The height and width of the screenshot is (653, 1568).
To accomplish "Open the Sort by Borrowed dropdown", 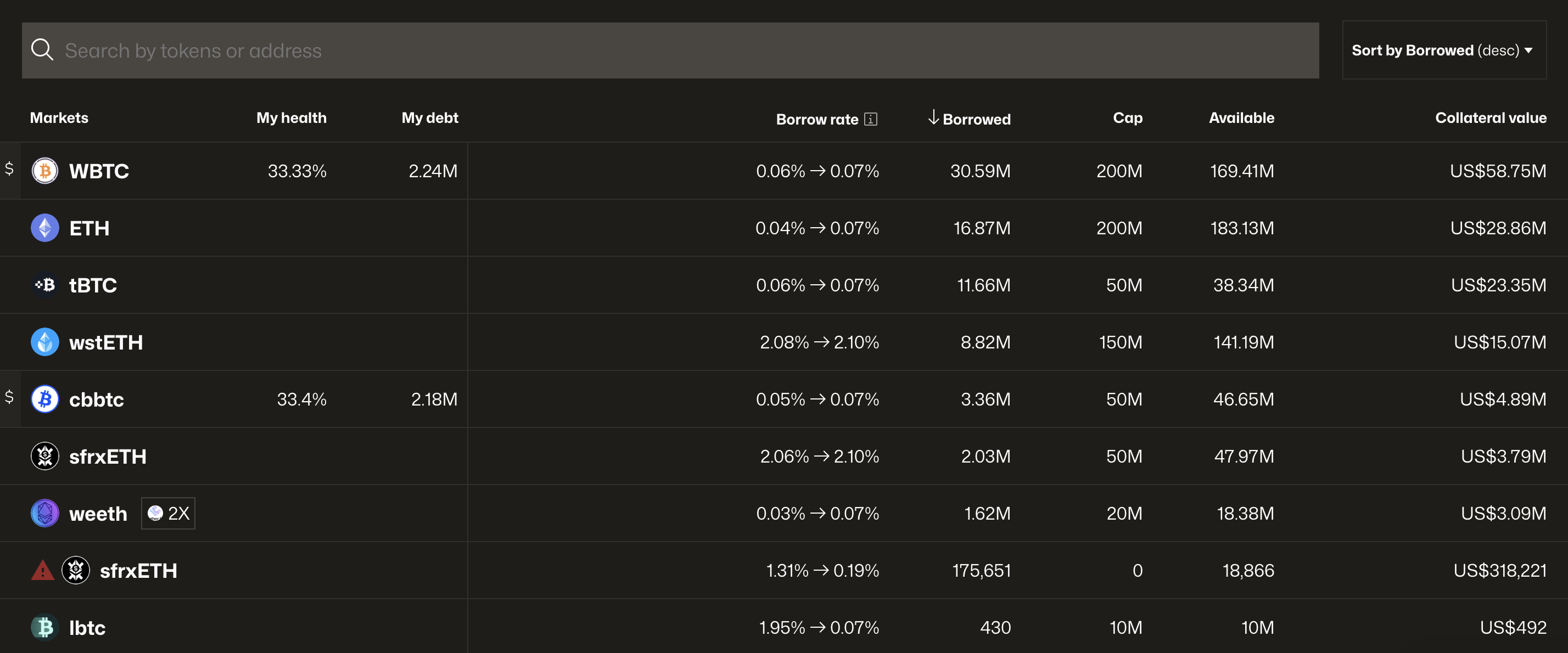I will click(x=1443, y=50).
